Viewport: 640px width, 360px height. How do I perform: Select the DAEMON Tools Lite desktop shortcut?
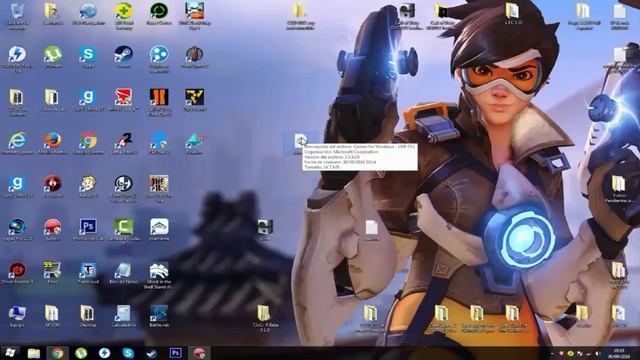17,59
